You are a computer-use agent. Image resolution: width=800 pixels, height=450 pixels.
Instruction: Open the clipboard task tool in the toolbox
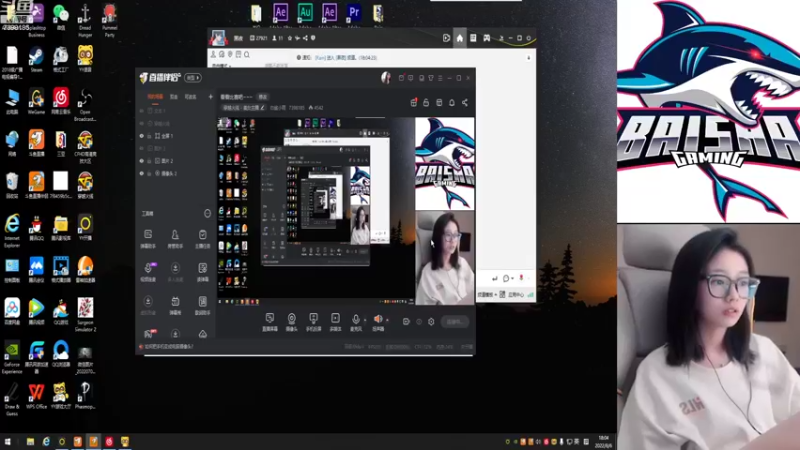tap(203, 235)
